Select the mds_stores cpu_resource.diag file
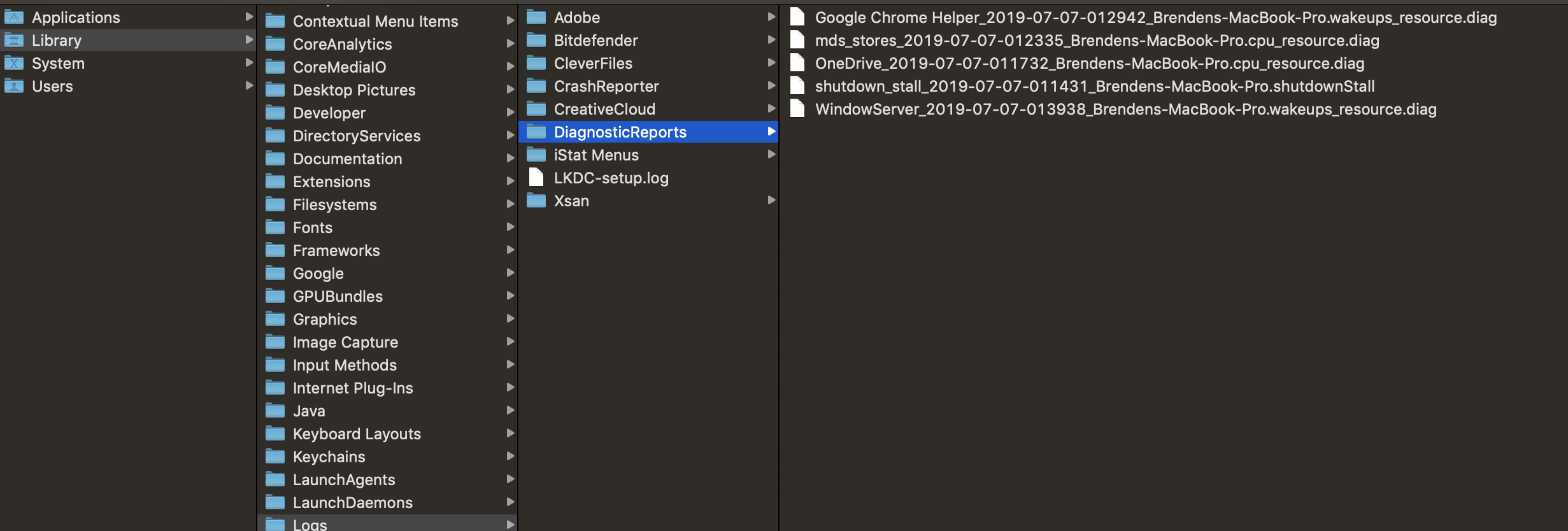1568x531 pixels. click(1097, 40)
